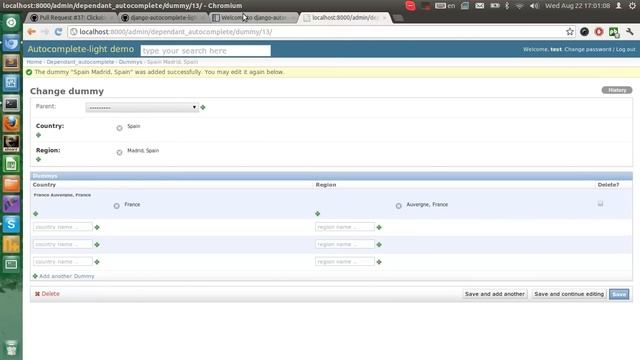Screen dimensions: 640x360
Task: Click plus next to third empty country name field
Action: 97,262
